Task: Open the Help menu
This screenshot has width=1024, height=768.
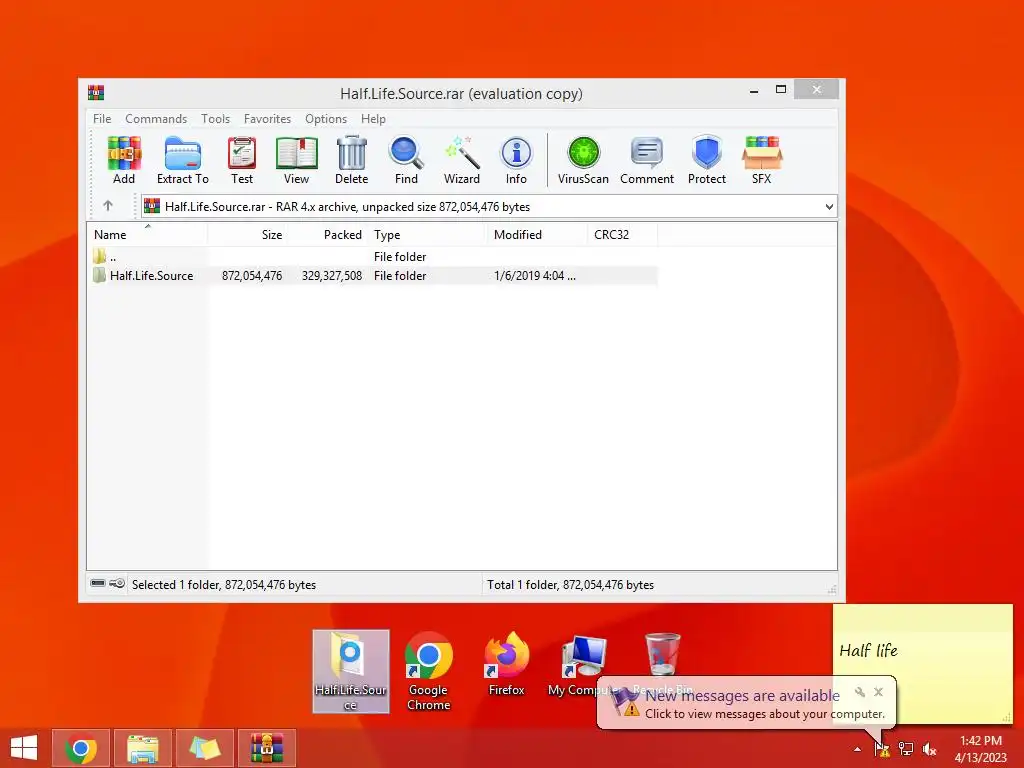Action: click(x=373, y=119)
